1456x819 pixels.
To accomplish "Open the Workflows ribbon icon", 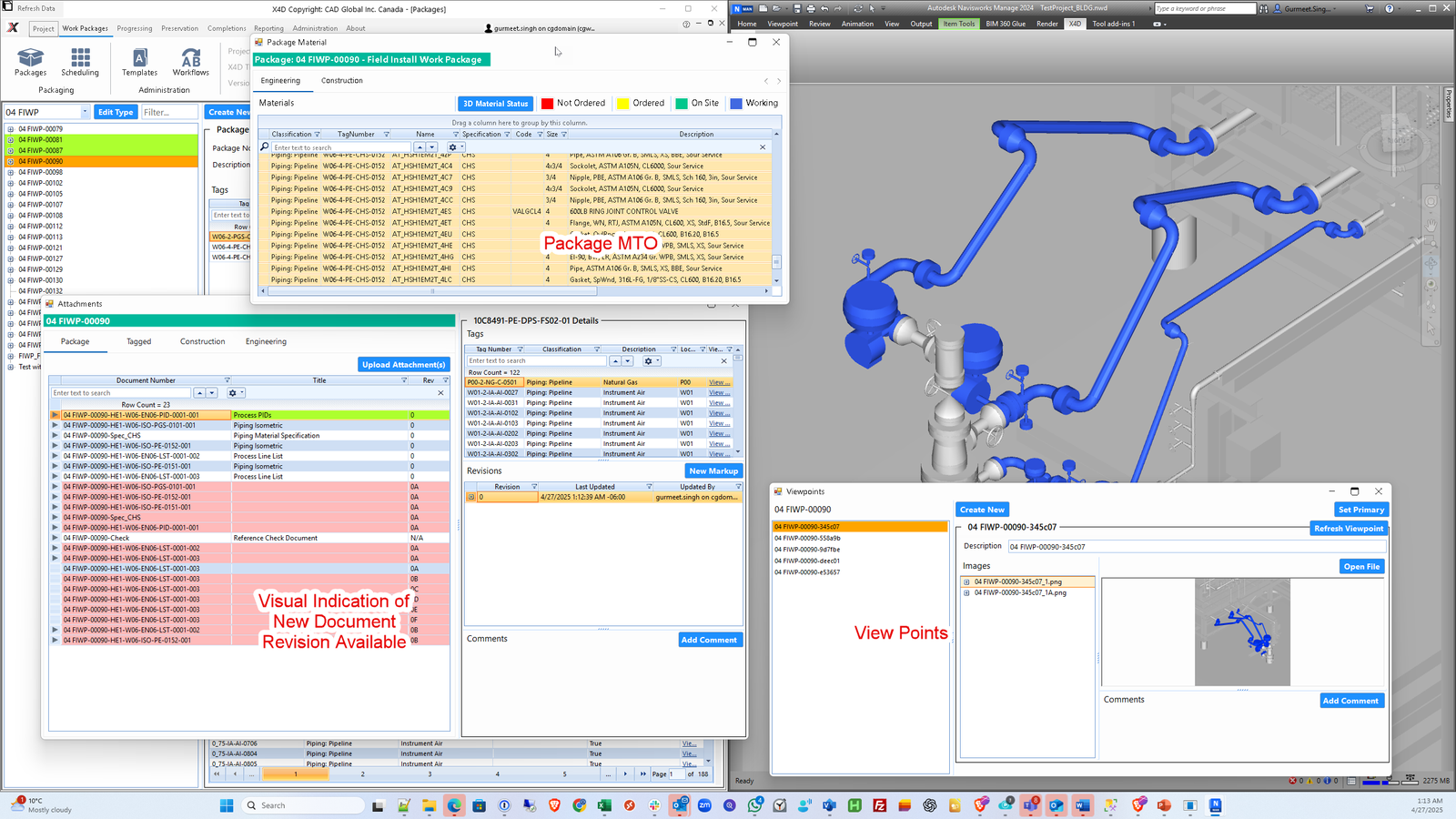I will (191, 62).
